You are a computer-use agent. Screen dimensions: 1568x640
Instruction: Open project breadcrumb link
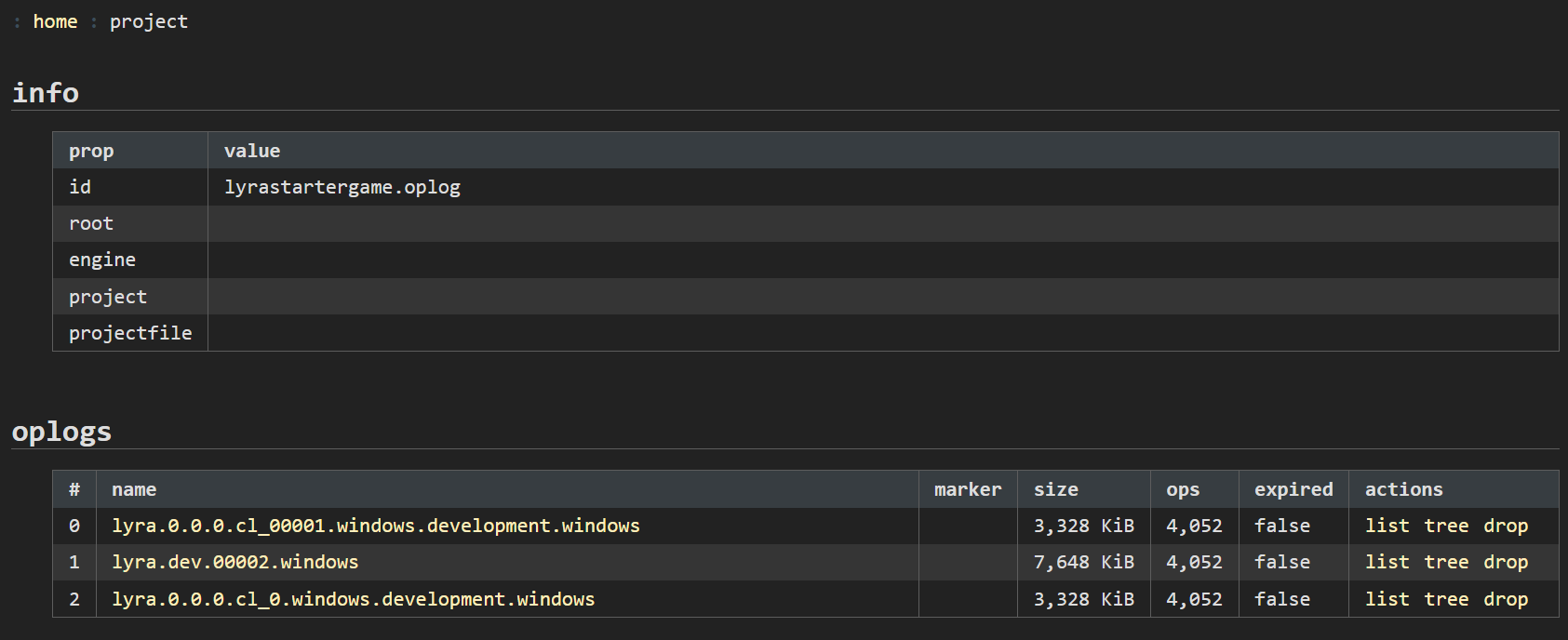(149, 21)
